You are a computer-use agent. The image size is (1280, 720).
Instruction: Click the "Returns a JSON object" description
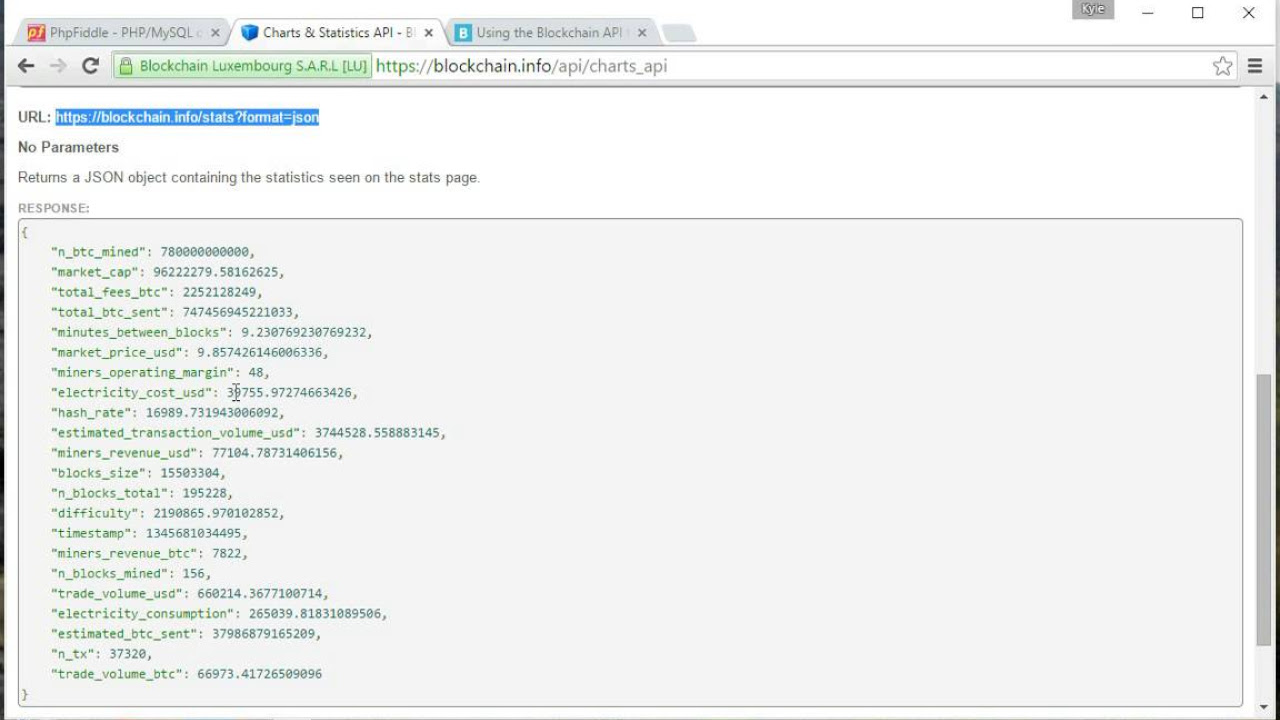pyautogui.click(x=249, y=177)
